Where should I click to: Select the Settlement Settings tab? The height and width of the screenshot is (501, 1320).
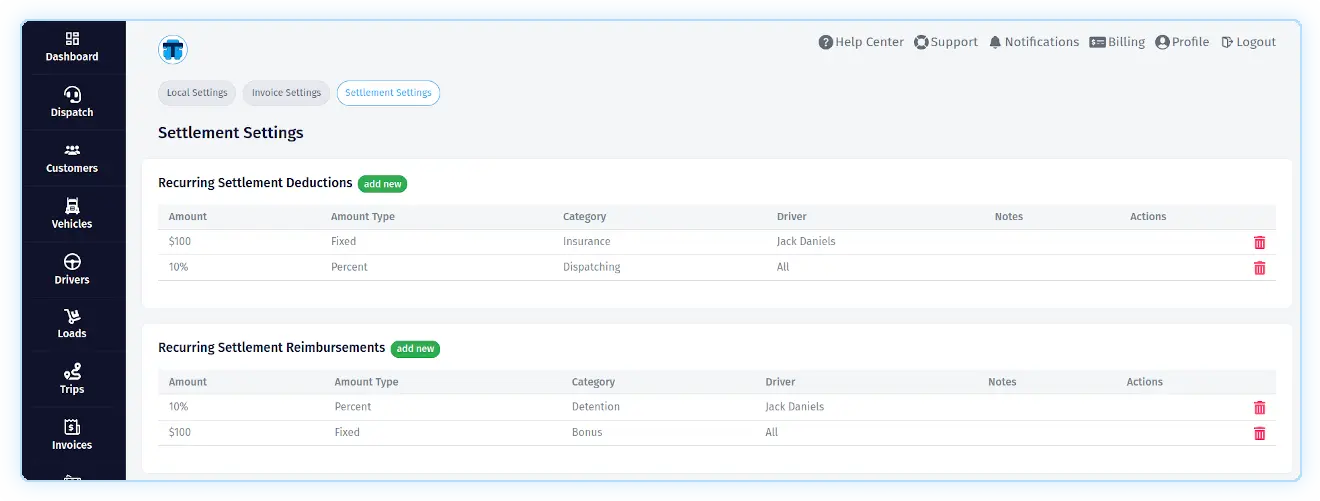point(388,93)
